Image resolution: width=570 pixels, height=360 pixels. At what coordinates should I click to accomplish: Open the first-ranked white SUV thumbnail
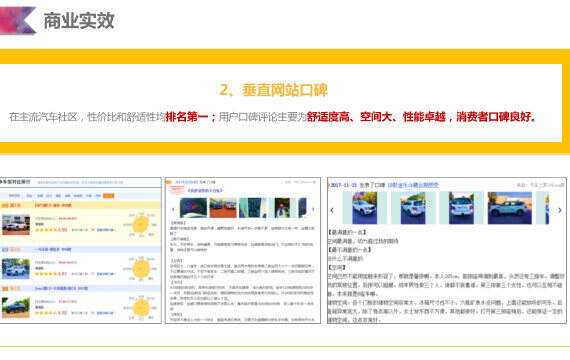pyautogui.click(x=16, y=224)
